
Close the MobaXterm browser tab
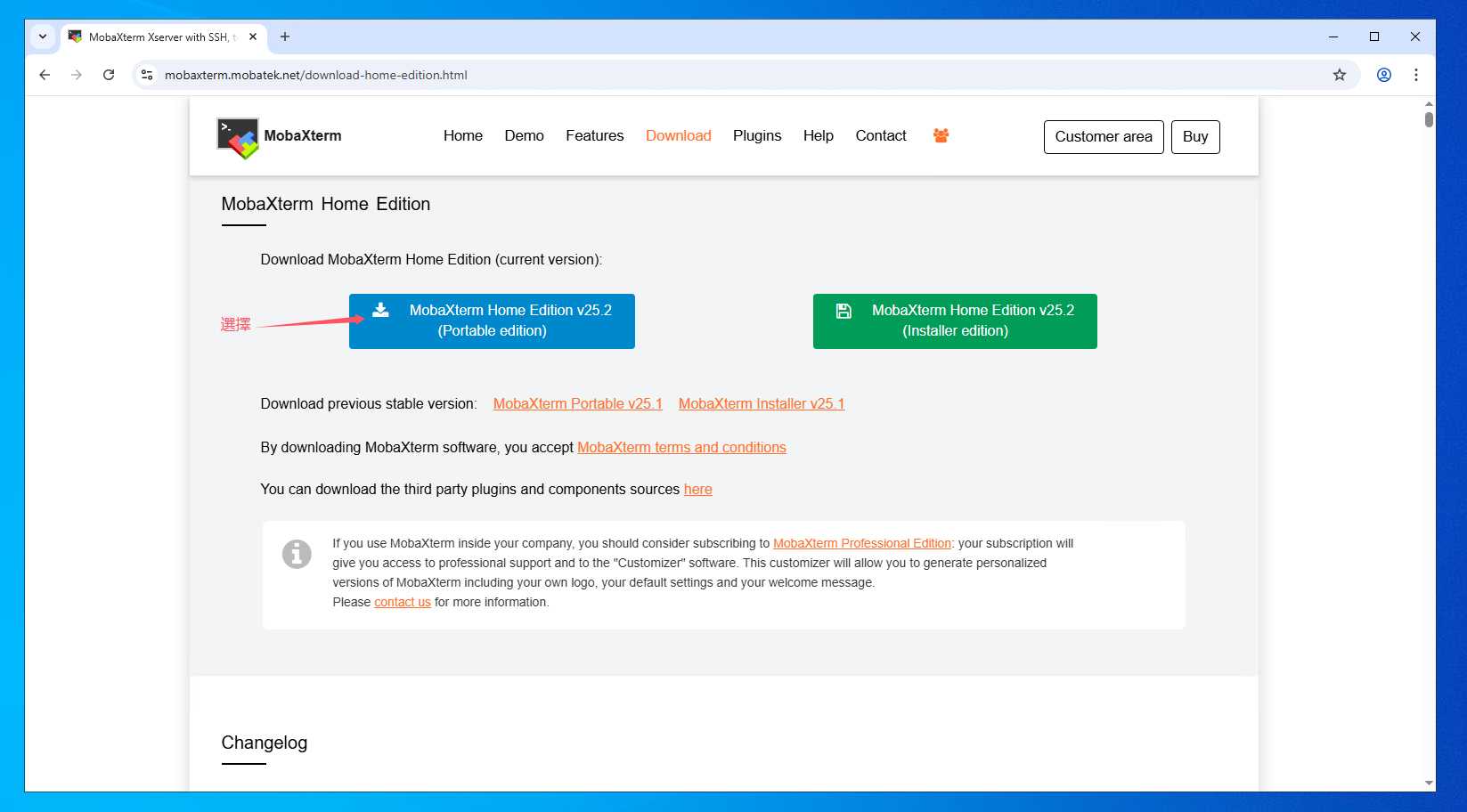(253, 37)
